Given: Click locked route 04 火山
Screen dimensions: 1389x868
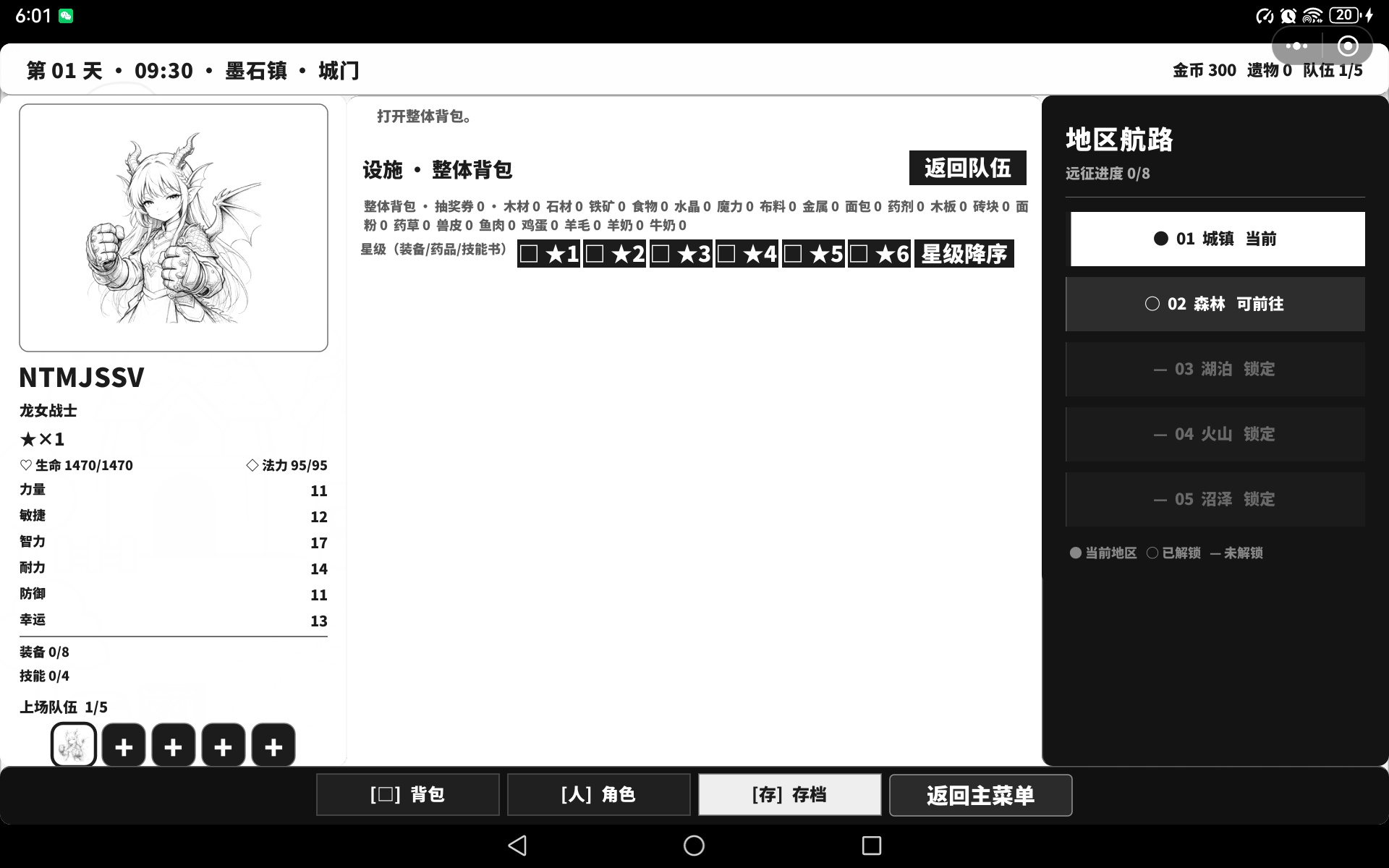Looking at the screenshot, I should pyautogui.click(x=1216, y=434).
